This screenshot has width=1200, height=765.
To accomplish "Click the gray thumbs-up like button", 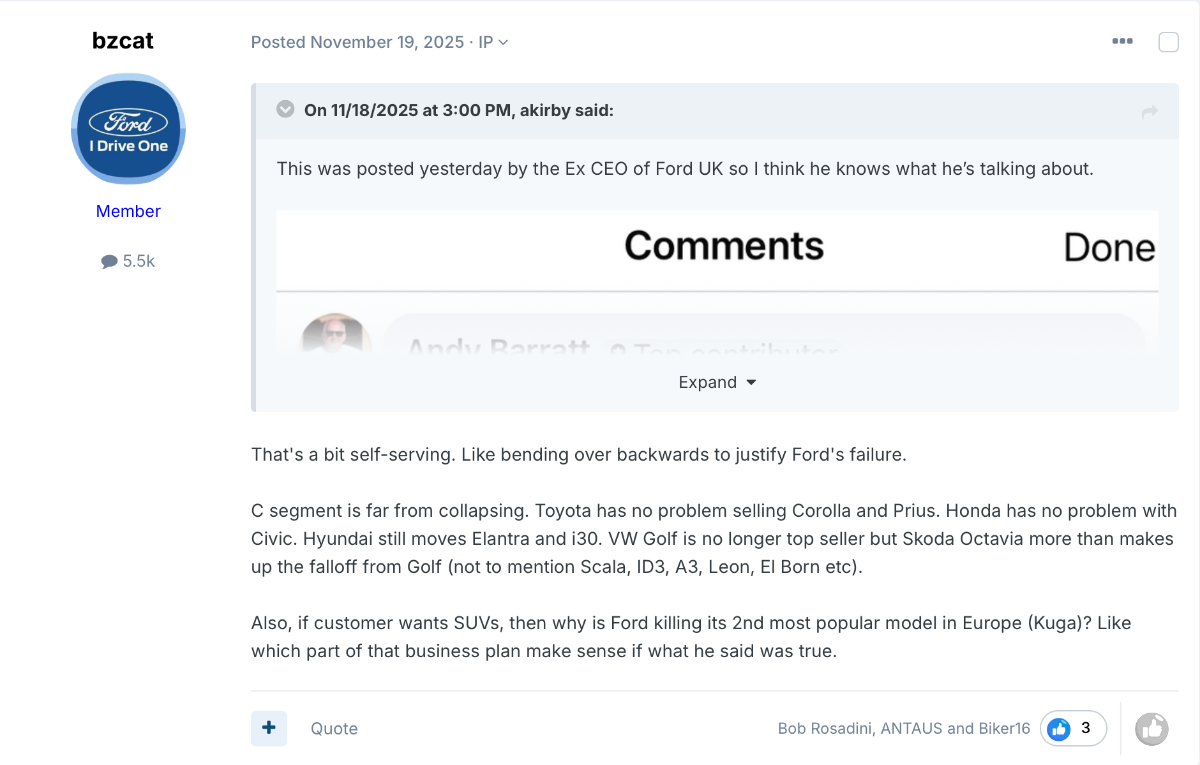I will pos(1152,729).
